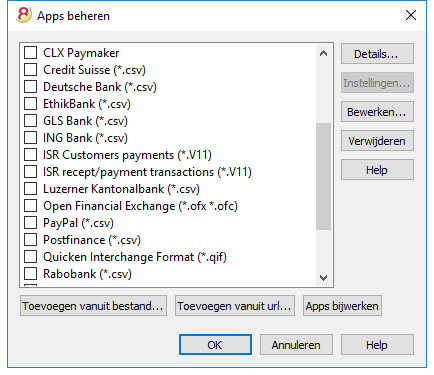434x375 pixels.
Task: Click the Verwijderen button
Action: tap(377, 141)
